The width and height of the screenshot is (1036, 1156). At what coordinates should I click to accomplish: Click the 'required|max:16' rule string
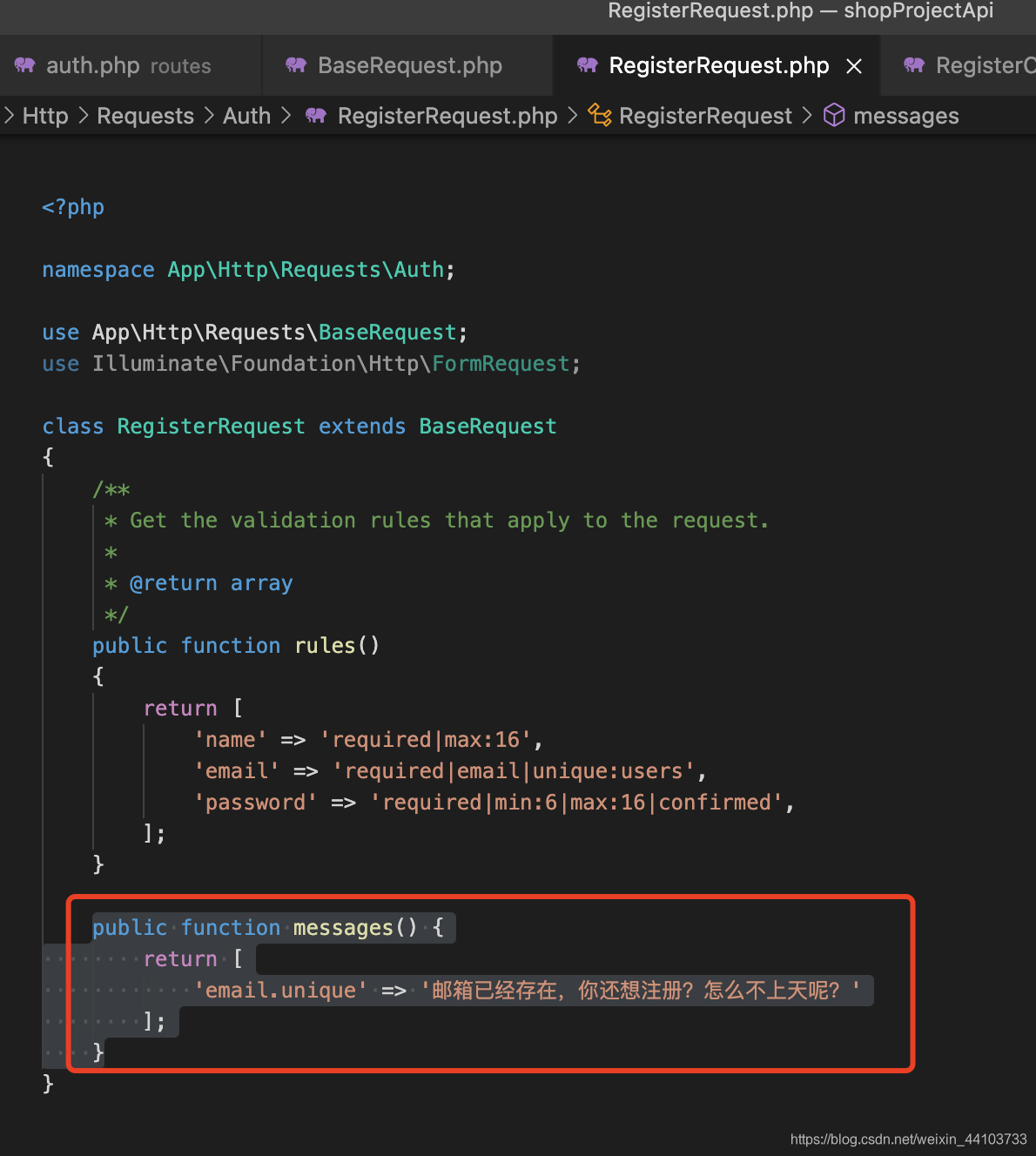point(426,740)
